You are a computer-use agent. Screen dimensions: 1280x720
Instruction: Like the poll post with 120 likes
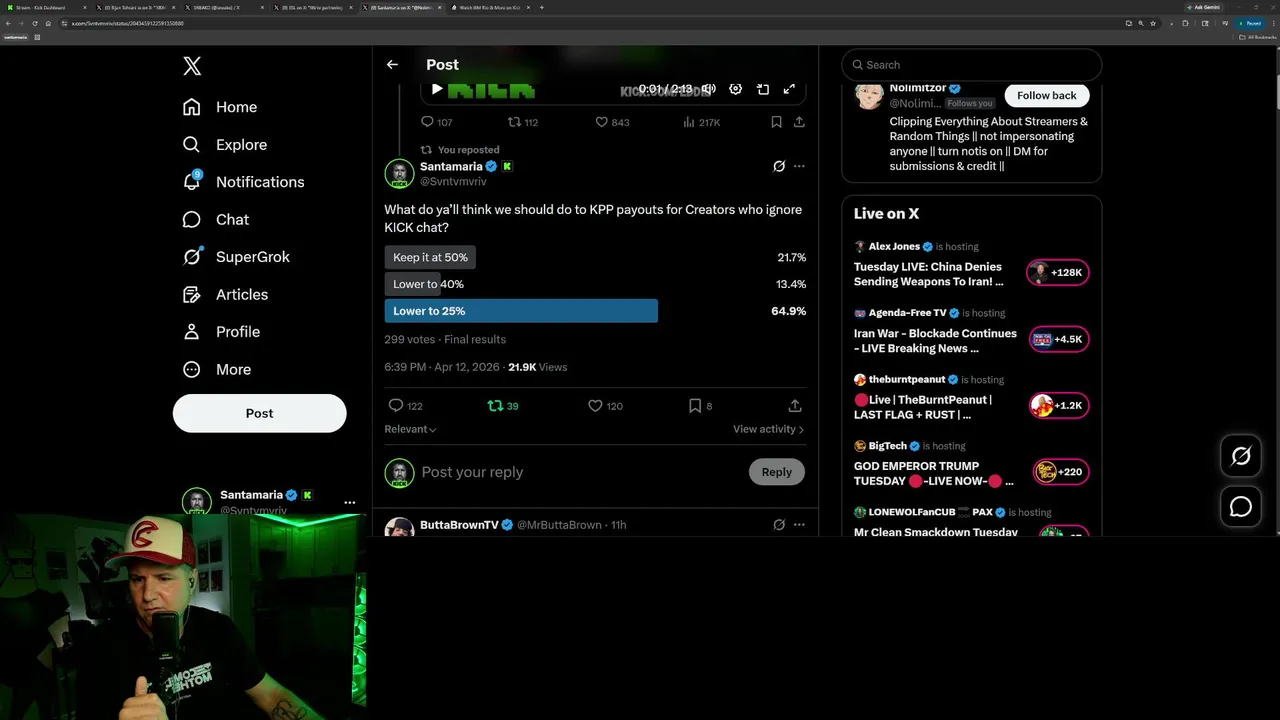tap(605, 406)
